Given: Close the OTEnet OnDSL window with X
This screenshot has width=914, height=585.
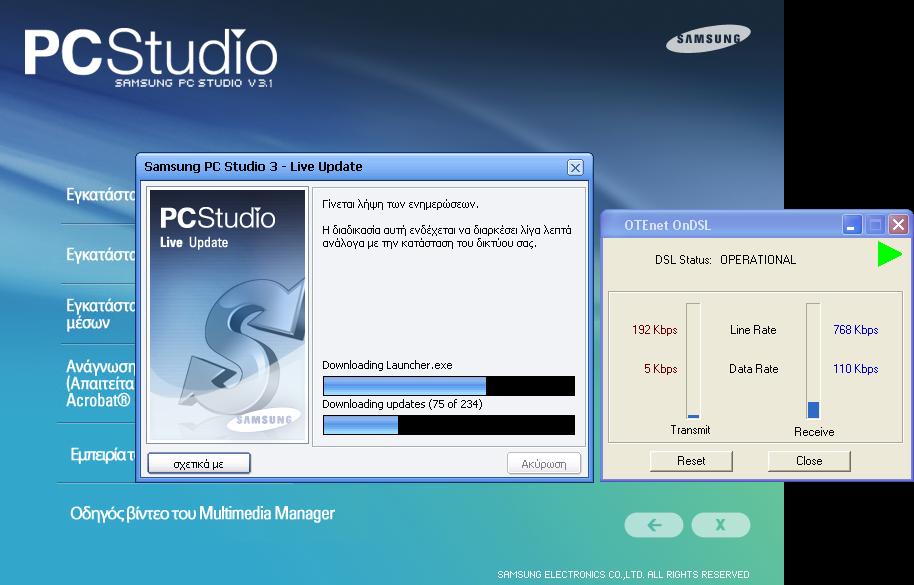Looking at the screenshot, I should point(898,224).
